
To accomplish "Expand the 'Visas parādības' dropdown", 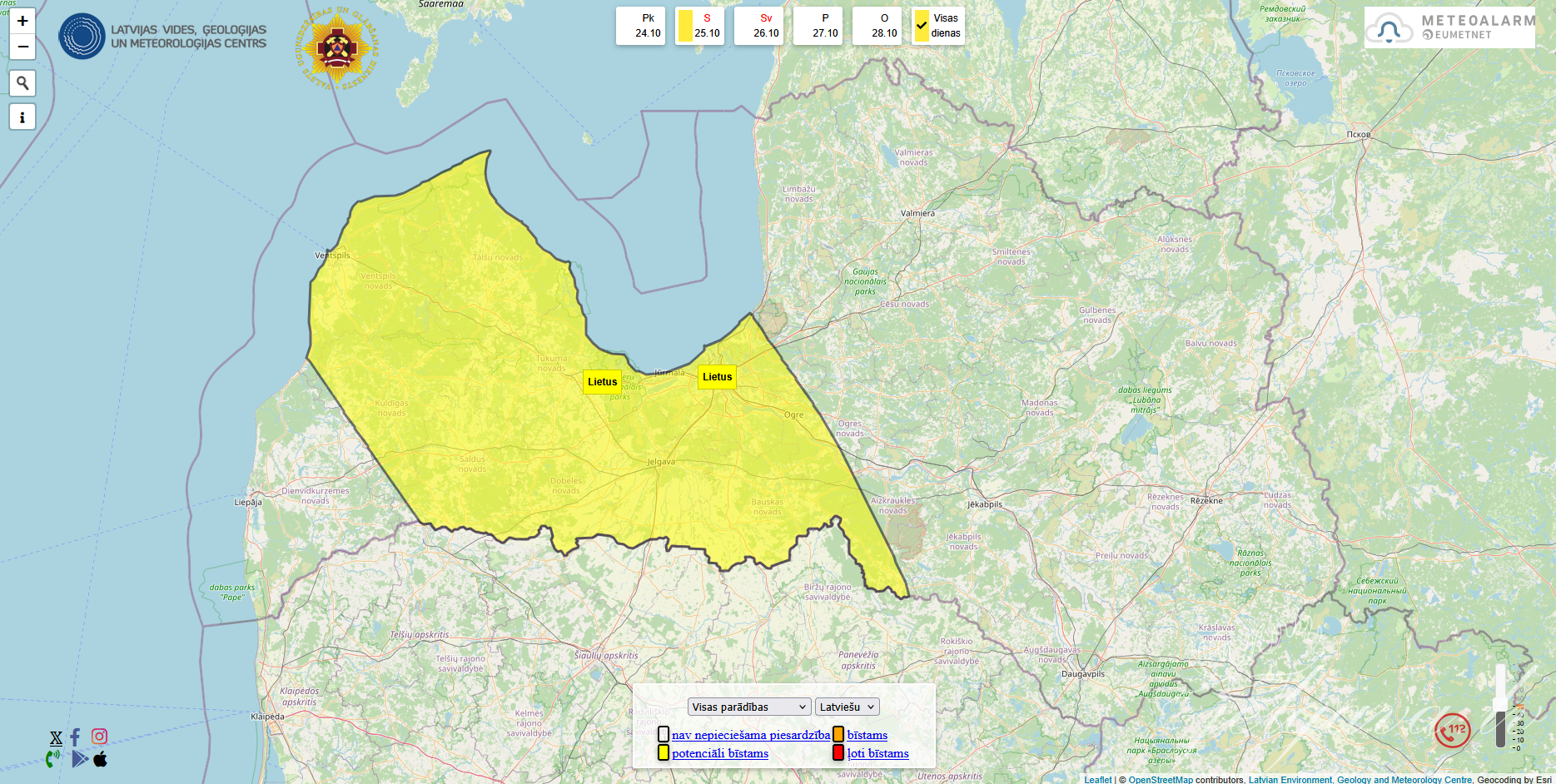I will [749, 707].
